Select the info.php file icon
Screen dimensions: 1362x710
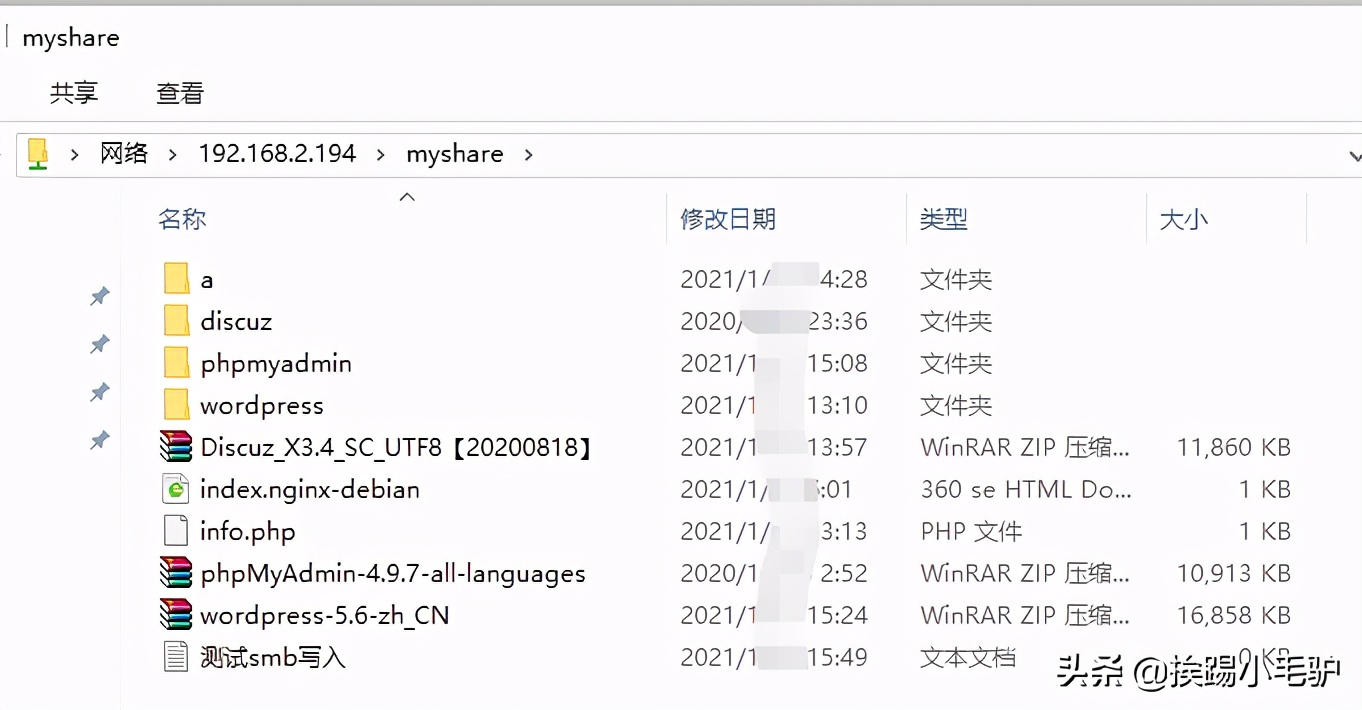pos(176,531)
